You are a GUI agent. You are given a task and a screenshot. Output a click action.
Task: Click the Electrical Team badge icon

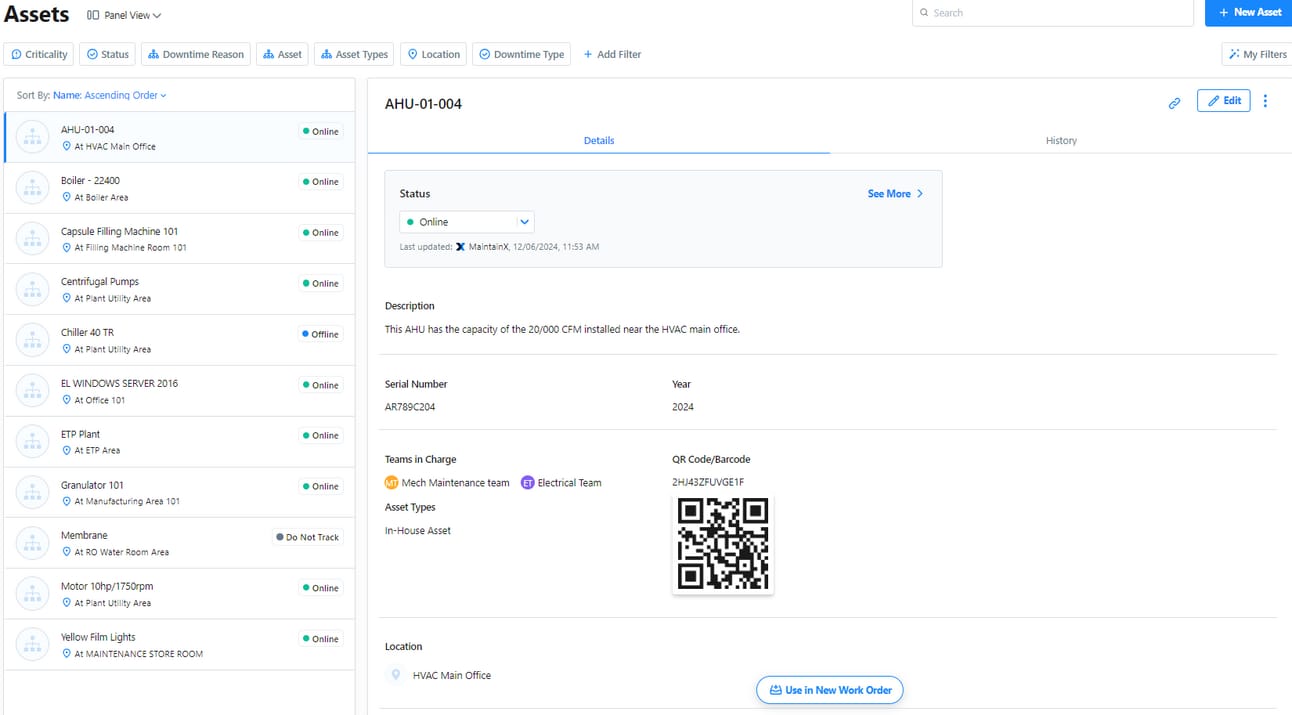528,483
